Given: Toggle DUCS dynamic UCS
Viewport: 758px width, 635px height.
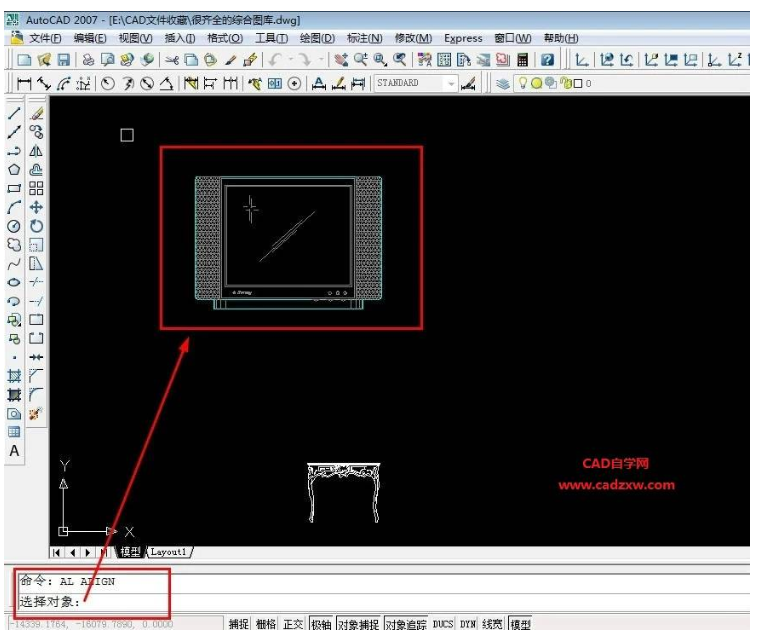Looking at the screenshot, I should click(443, 624).
